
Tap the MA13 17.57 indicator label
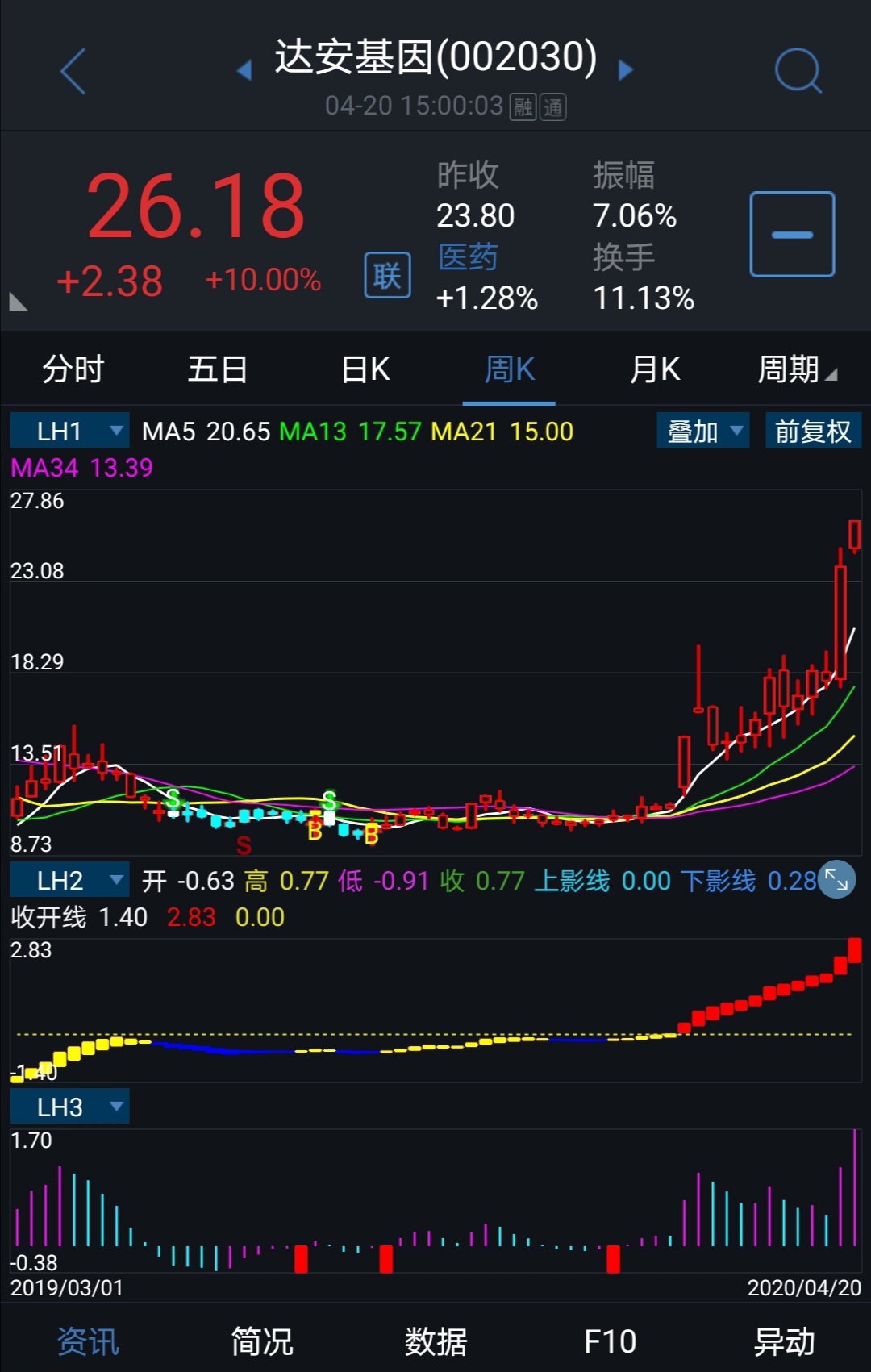click(350, 432)
